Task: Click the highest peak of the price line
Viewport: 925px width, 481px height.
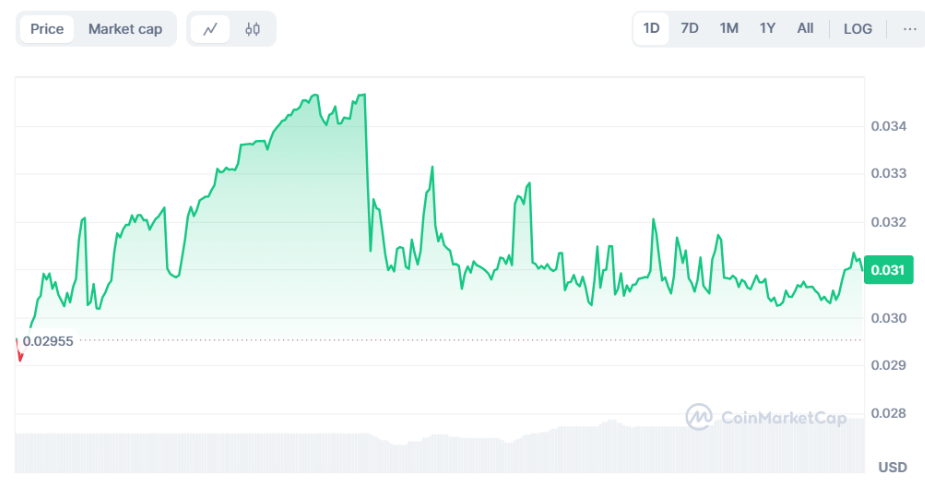Action: pos(363,95)
